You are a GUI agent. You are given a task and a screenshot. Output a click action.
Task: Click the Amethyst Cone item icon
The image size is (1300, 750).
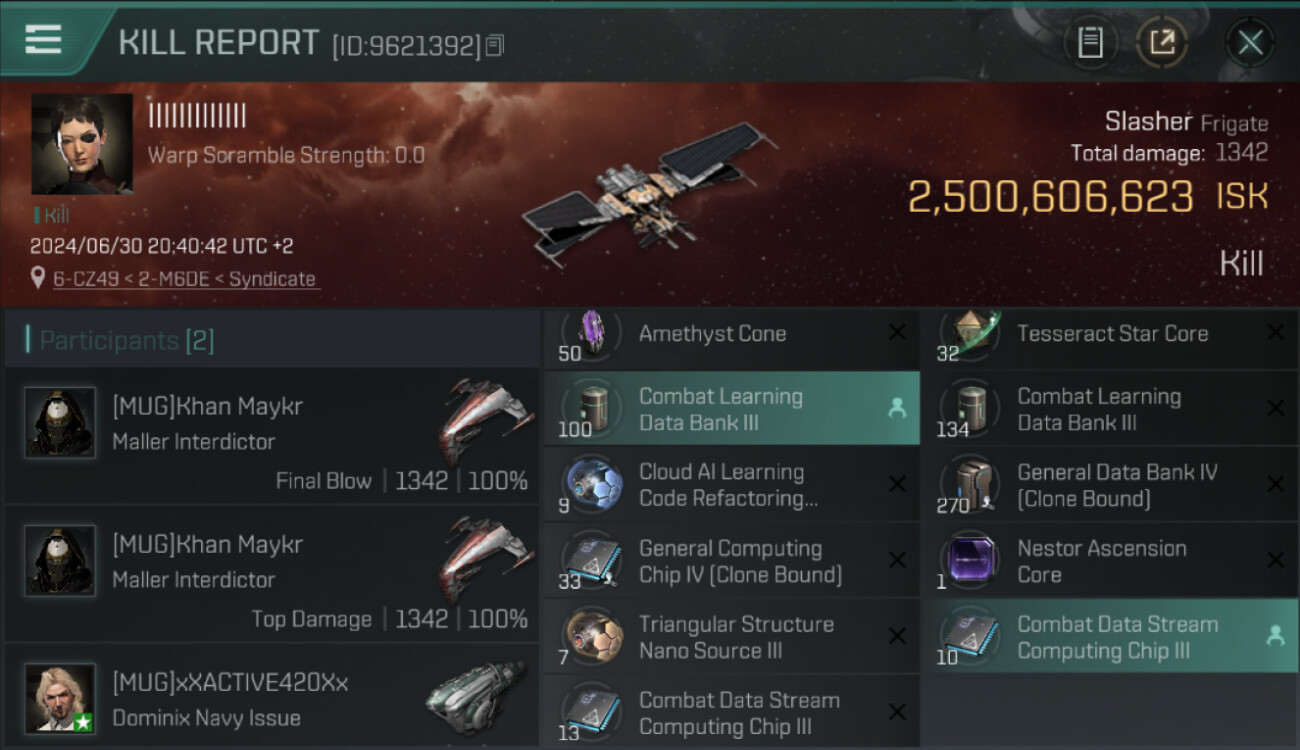tap(592, 333)
